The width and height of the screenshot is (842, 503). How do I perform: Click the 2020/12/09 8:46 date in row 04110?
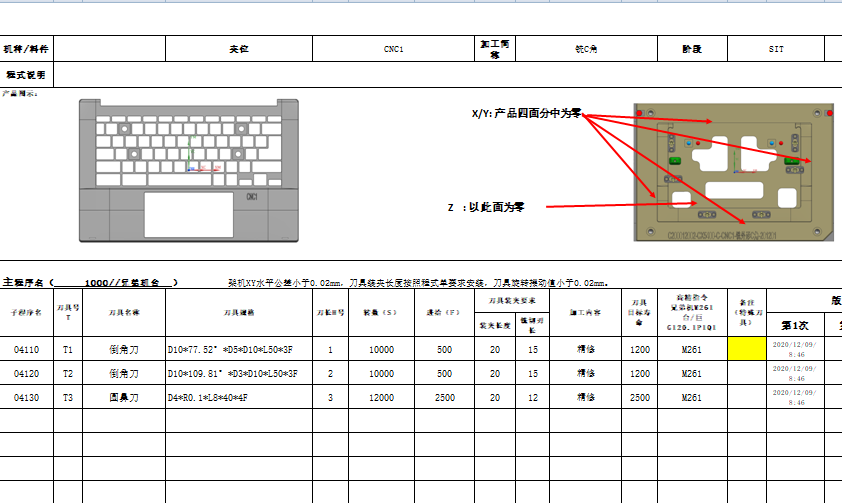795,349
